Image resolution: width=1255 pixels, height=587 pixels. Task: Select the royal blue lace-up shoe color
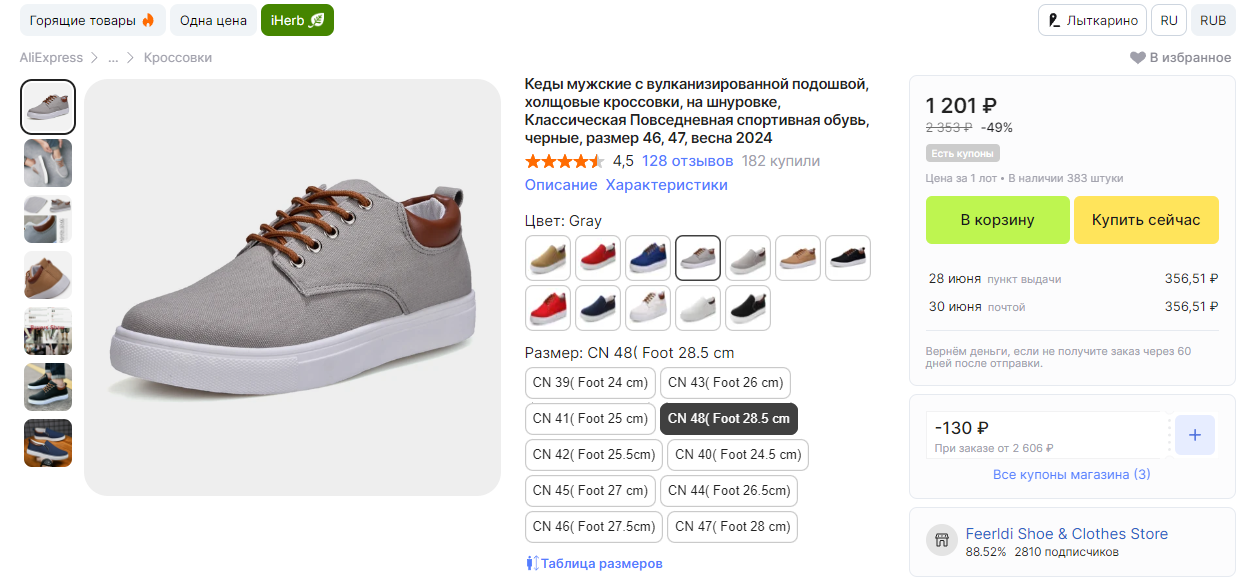648,258
